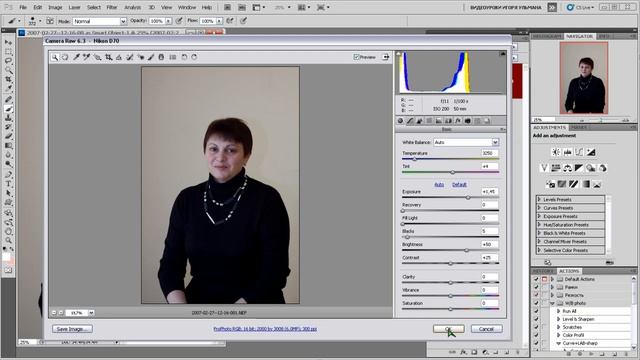Image resolution: width=640 pixels, height=360 pixels.
Task: Click the Exposure slider handle
Action: click(x=468, y=198)
